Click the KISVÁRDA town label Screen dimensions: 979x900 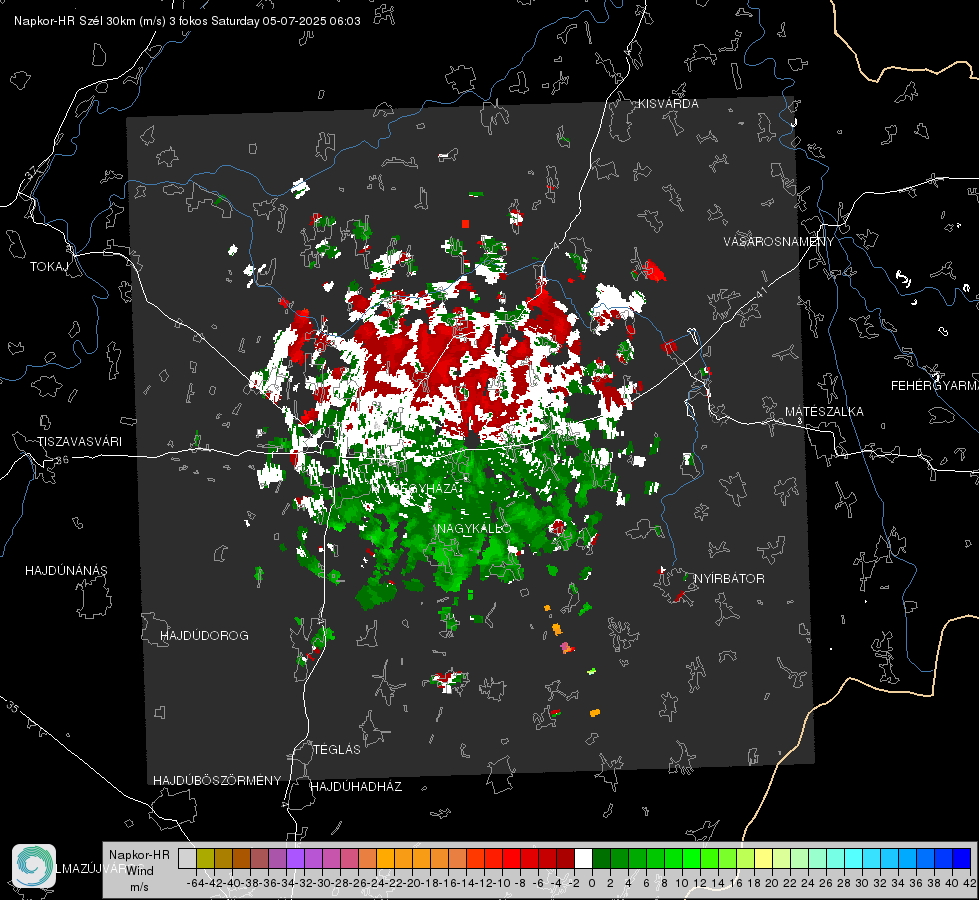[x=668, y=104]
